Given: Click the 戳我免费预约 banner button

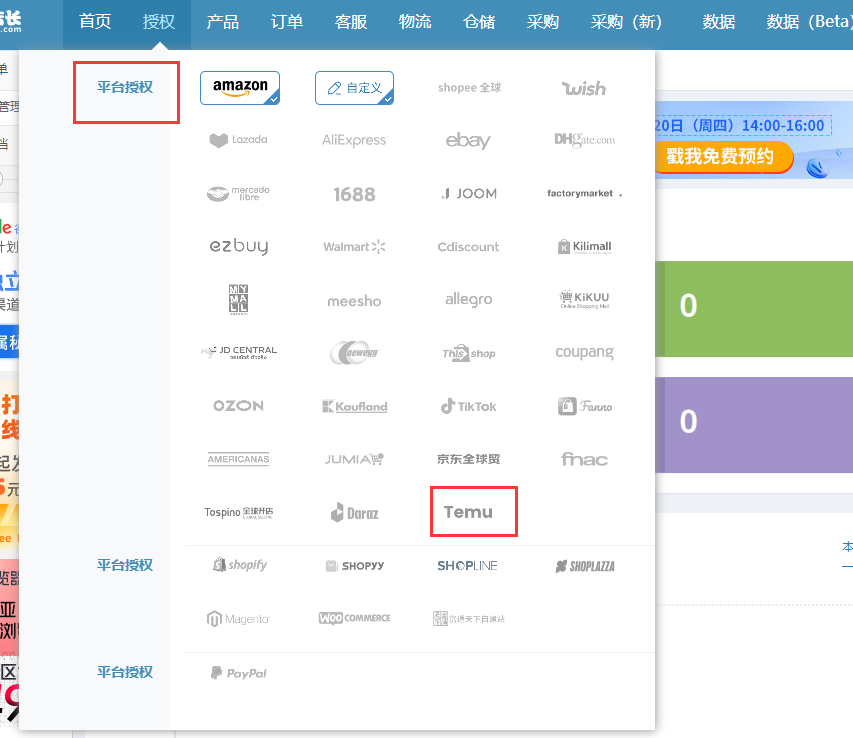Looking at the screenshot, I should (722, 157).
